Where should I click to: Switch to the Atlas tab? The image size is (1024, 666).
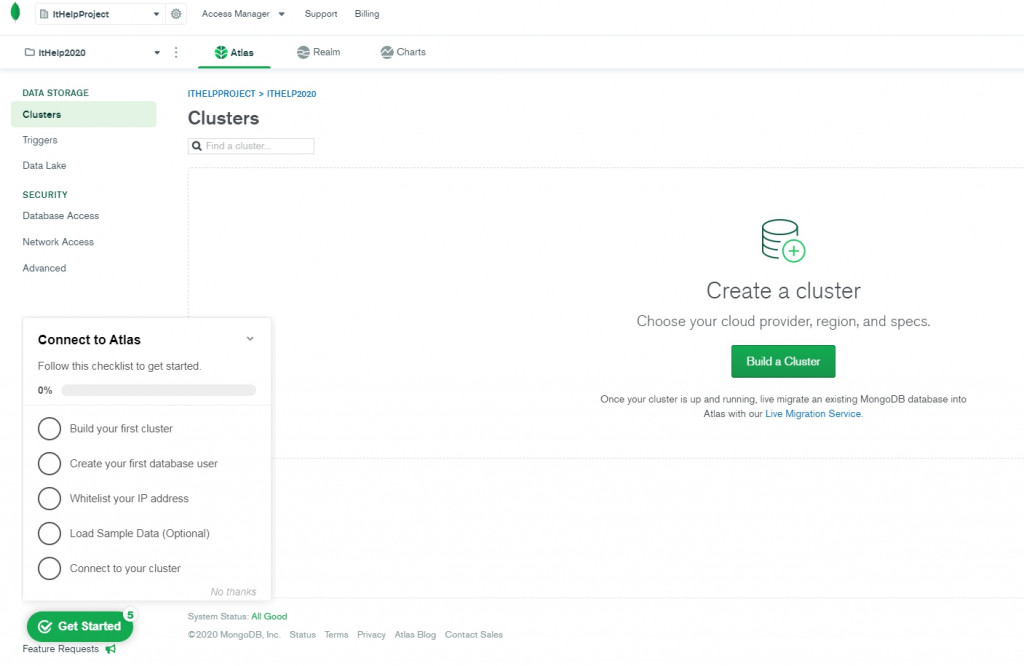tap(234, 52)
